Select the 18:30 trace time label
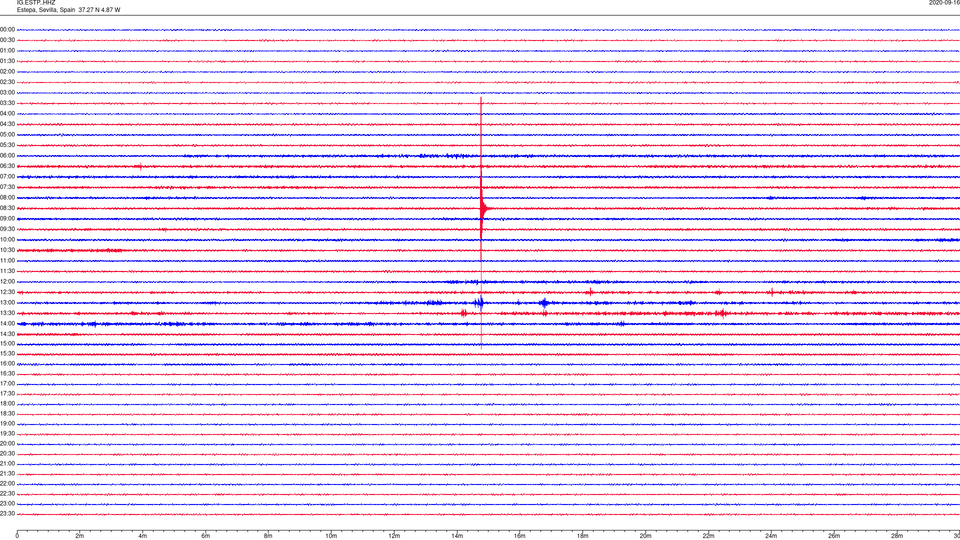The height and width of the screenshot is (540, 960). point(7,414)
